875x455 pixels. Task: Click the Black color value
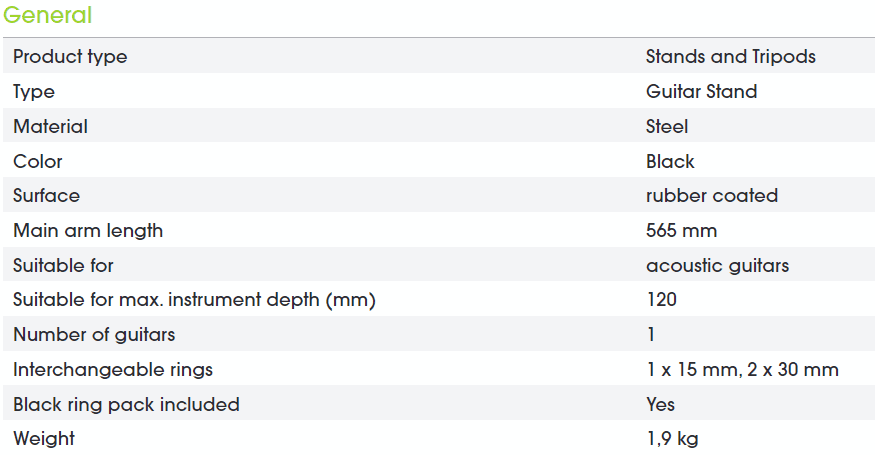tap(670, 161)
